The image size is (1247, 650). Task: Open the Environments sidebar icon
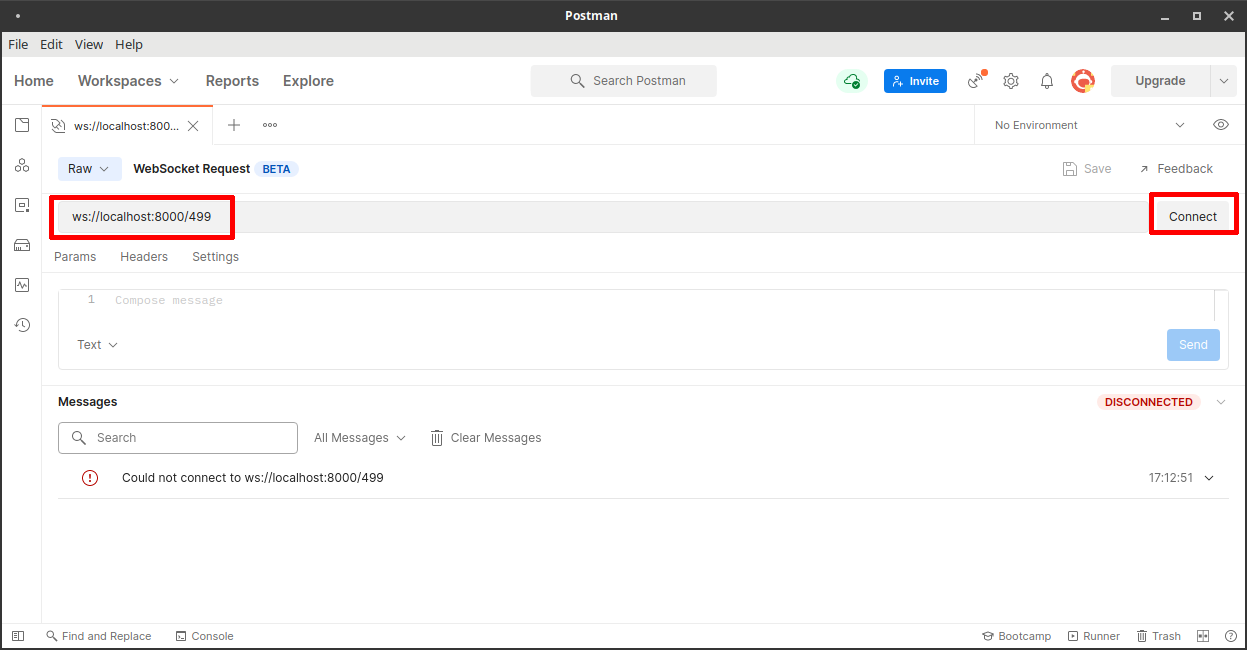pyautogui.click(x=22, y=205)
